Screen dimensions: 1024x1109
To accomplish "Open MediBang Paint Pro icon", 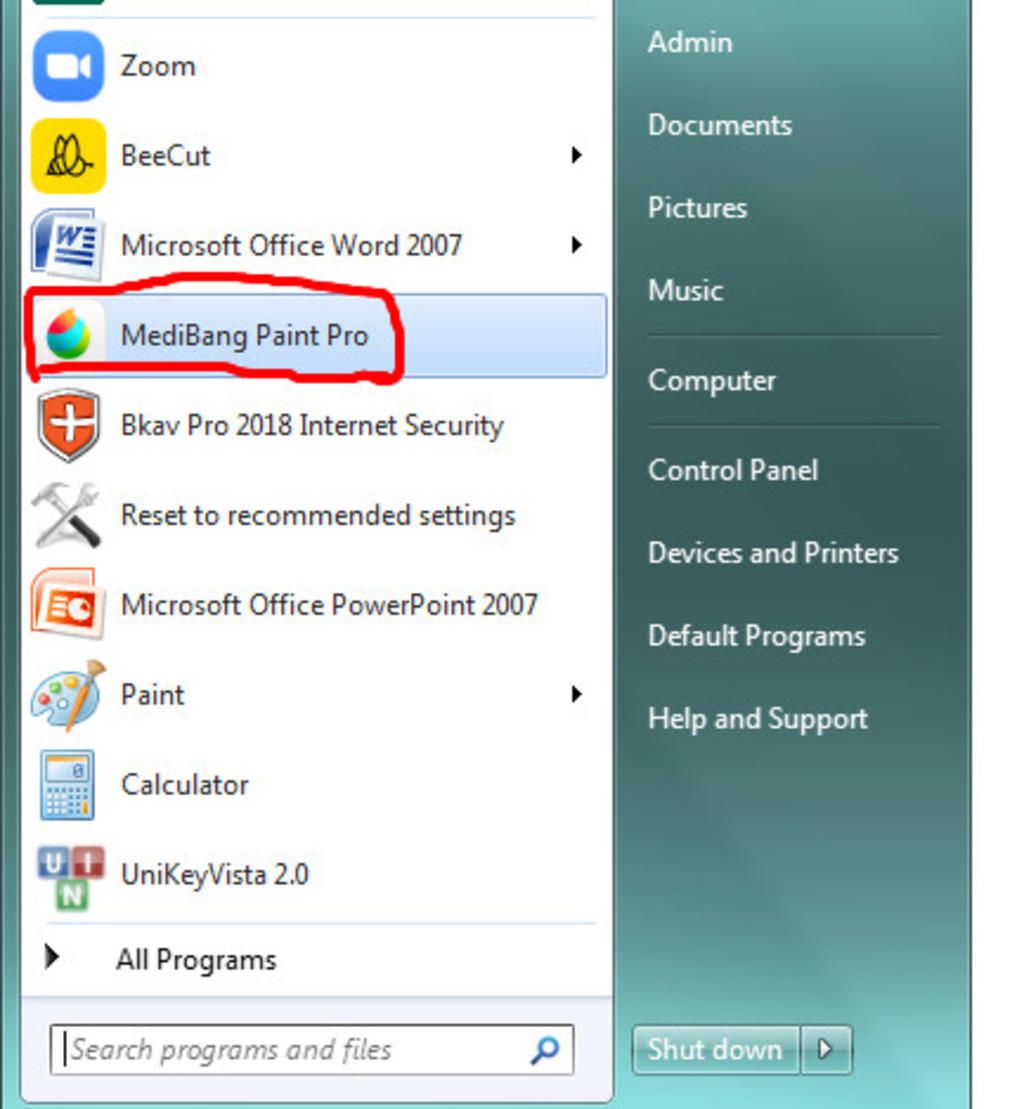I will [x=69, y=335].
